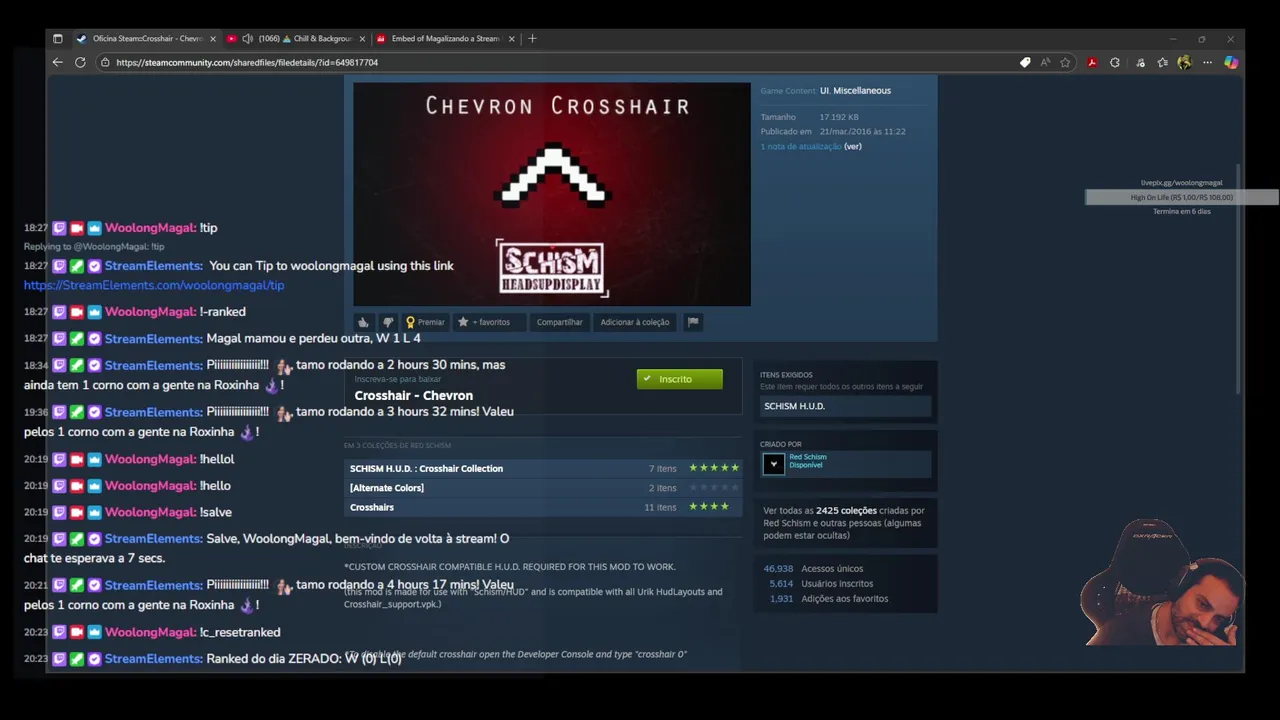Click five-star rating of Crosshair Collection
This screenshot has height=720, width=1280.
point(714,468)
